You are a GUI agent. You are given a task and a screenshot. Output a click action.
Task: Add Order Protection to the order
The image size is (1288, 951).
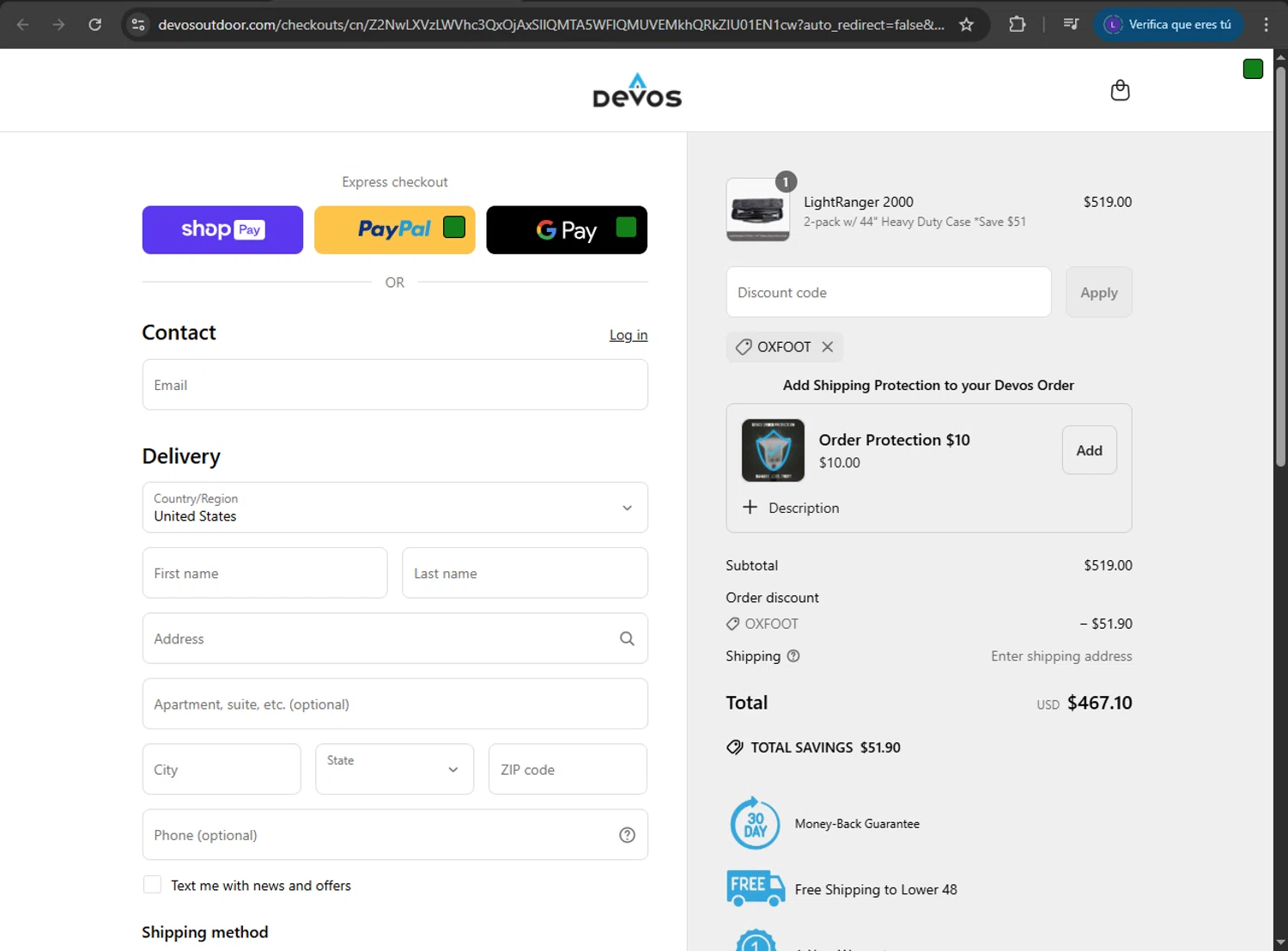(1090, 450)
